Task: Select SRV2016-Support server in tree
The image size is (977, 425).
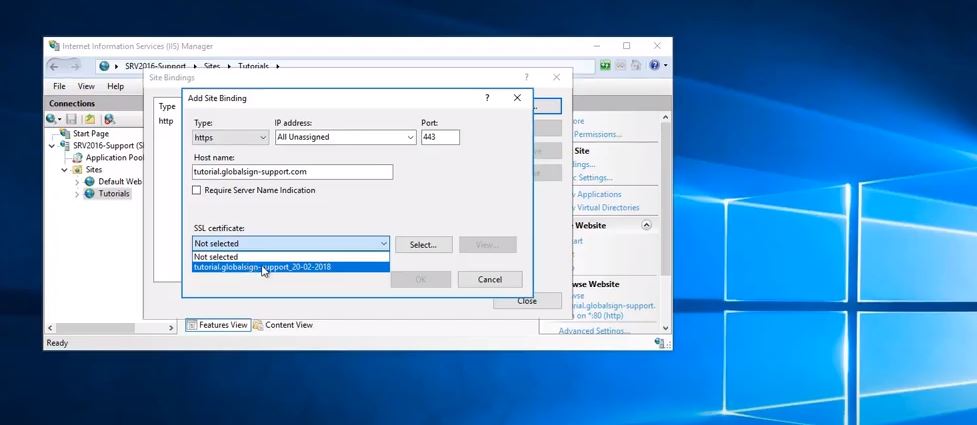Action: (108, 145)
